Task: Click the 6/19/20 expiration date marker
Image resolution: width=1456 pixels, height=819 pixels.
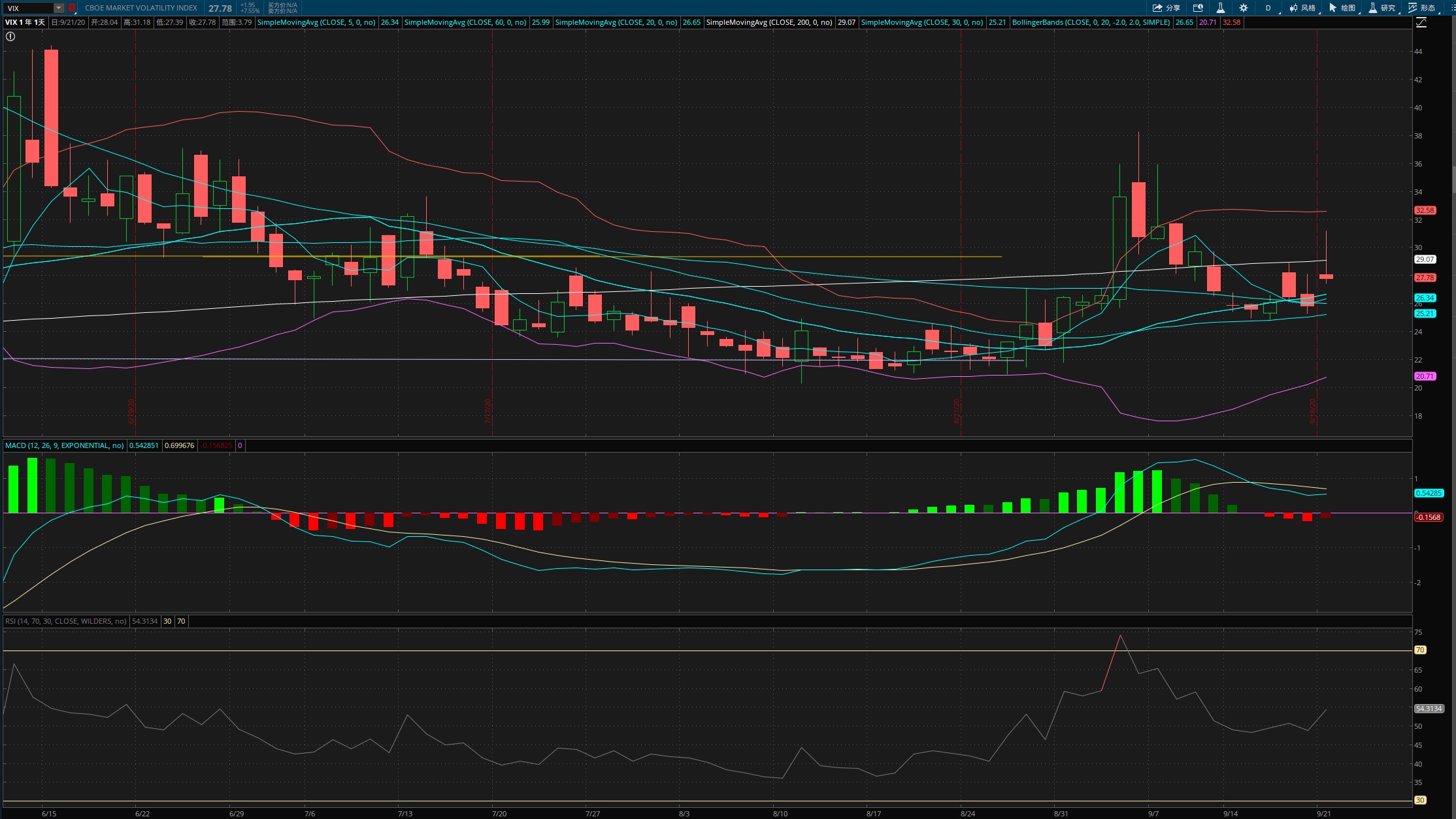Action: 131,411
